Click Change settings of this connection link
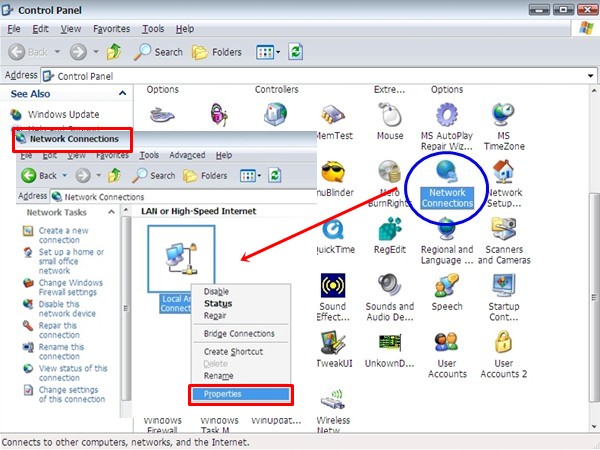 point(72,395)
